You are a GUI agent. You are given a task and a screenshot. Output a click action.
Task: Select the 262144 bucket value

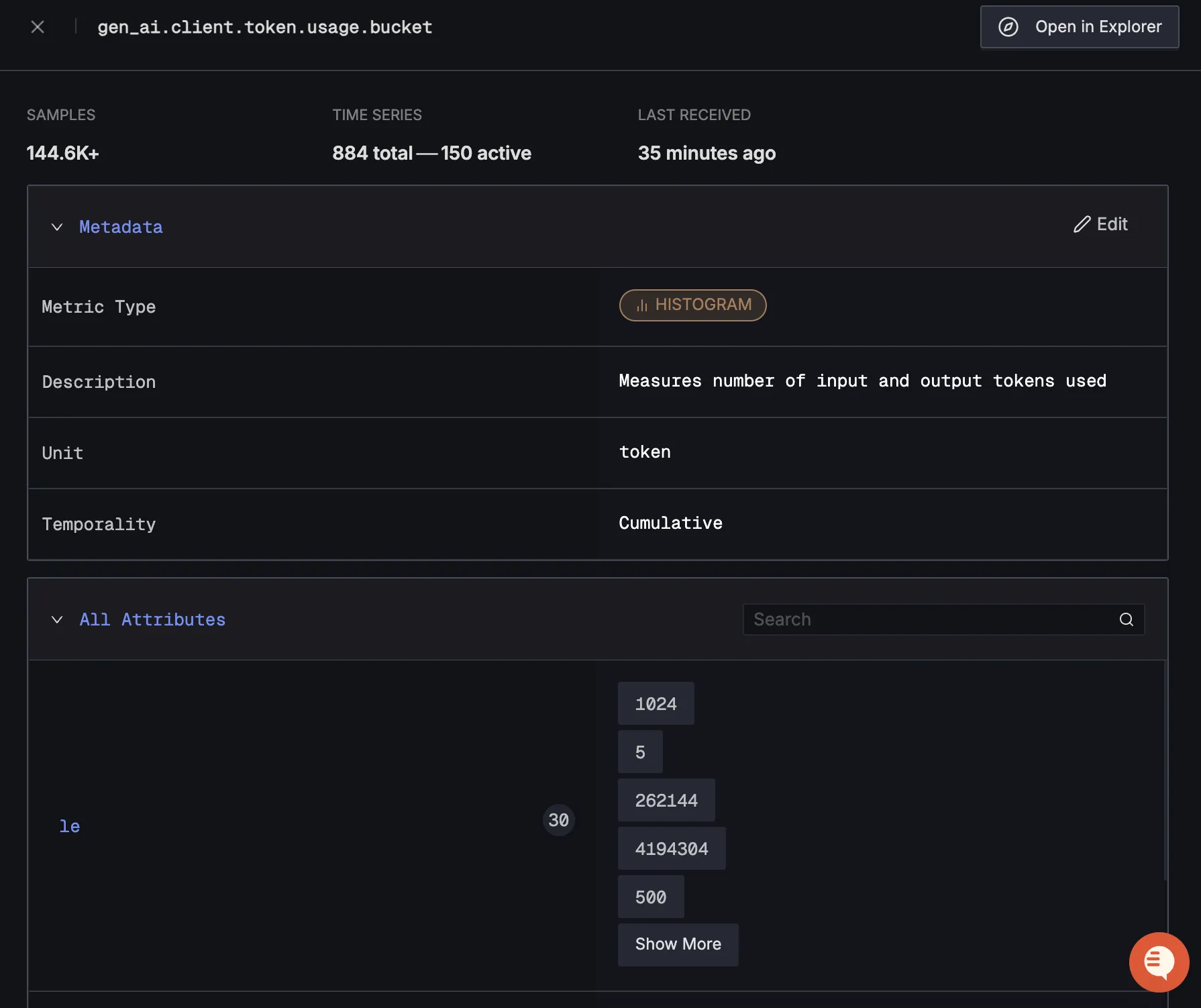click(x=666, y=800)
